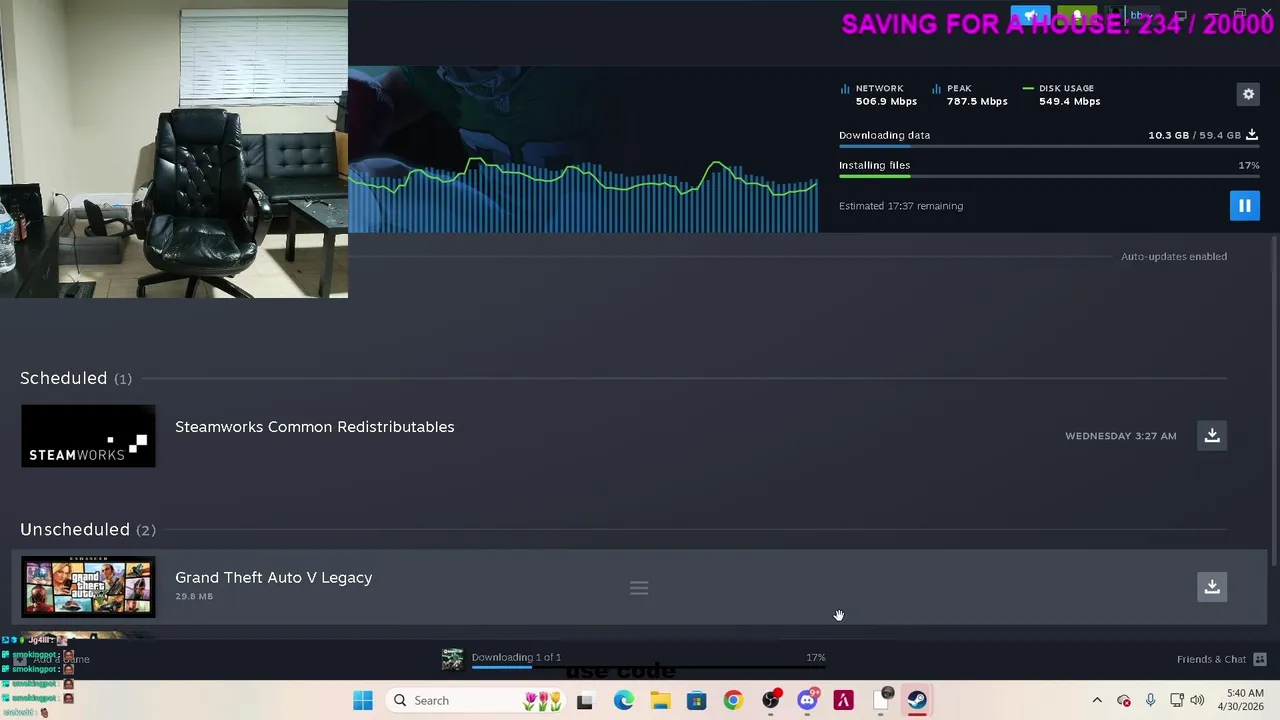Click 29.8 MB size under GTA V Legacy

(194, 597)
